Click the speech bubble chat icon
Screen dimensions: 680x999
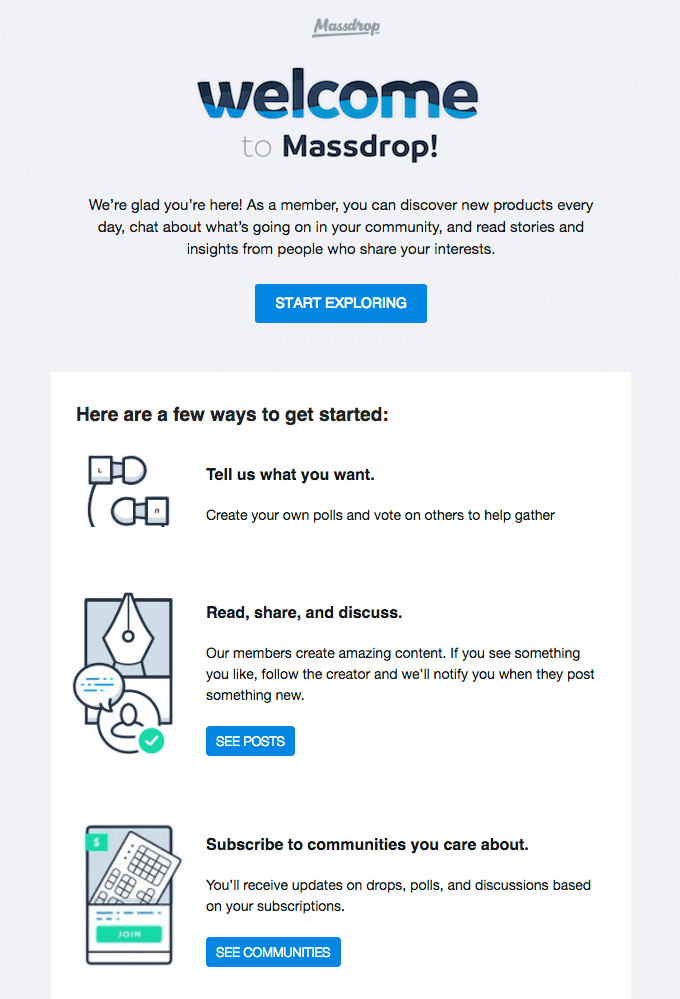[x=98, y=687]
